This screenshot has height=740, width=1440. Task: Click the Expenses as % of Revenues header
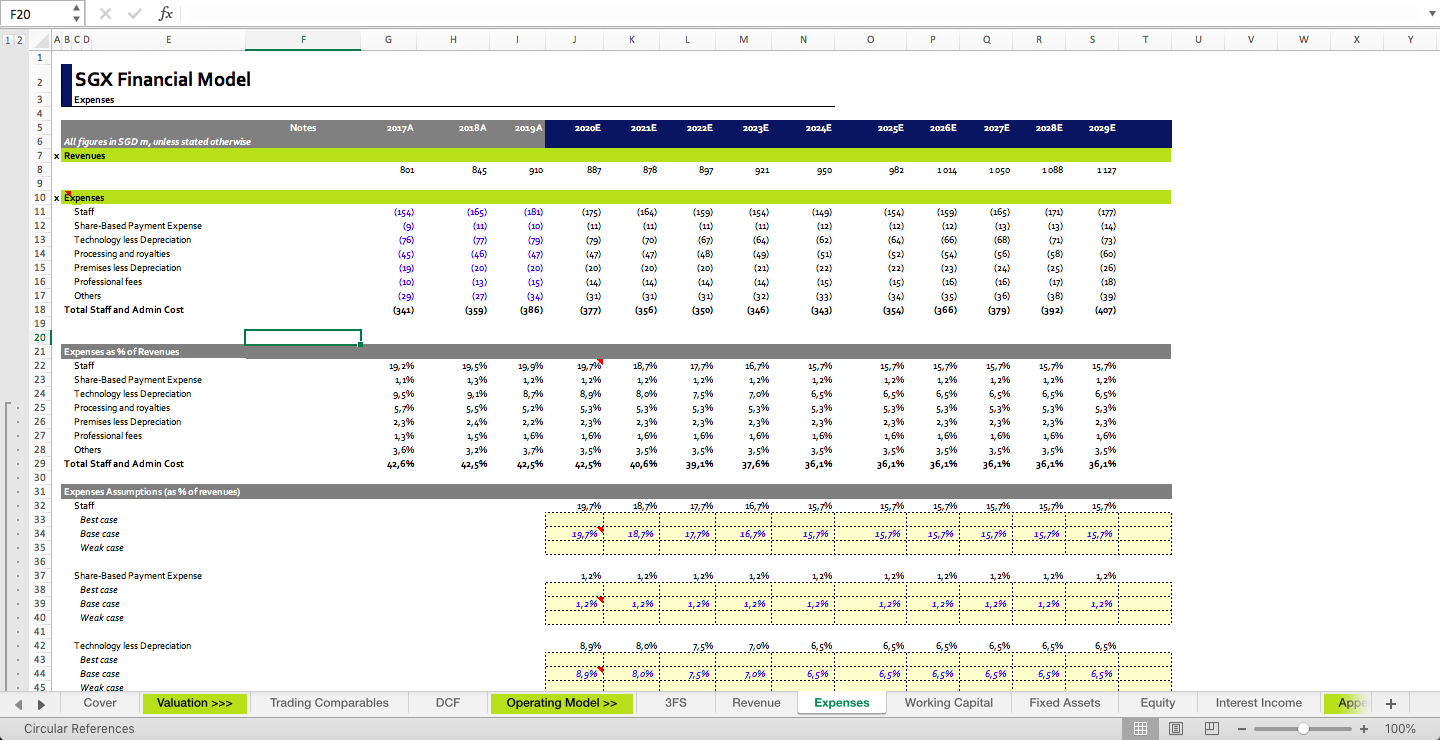coord(122,352)
